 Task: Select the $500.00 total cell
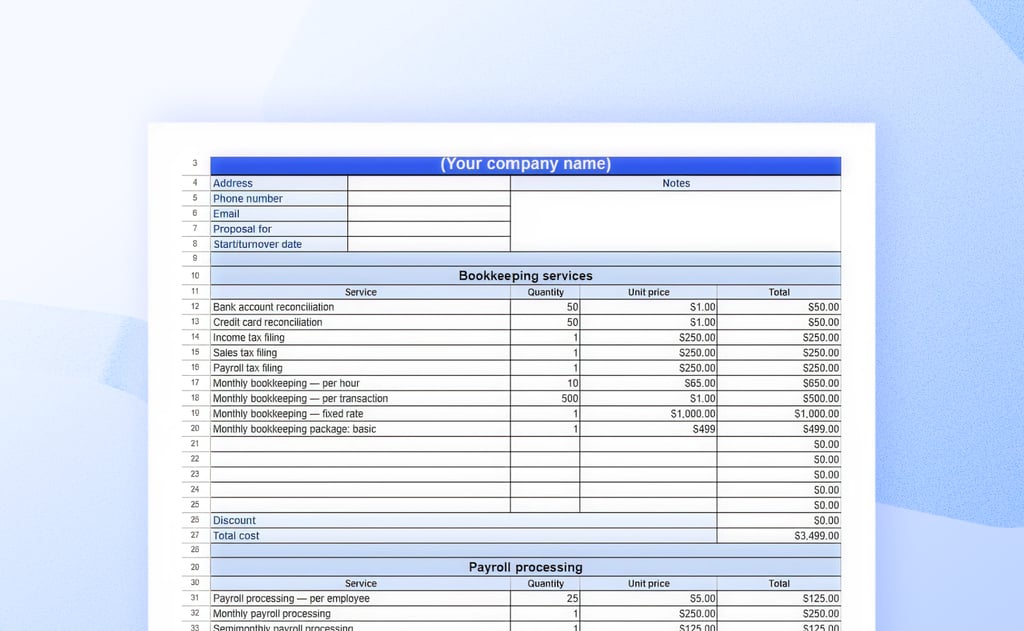(x=778, y=398)
